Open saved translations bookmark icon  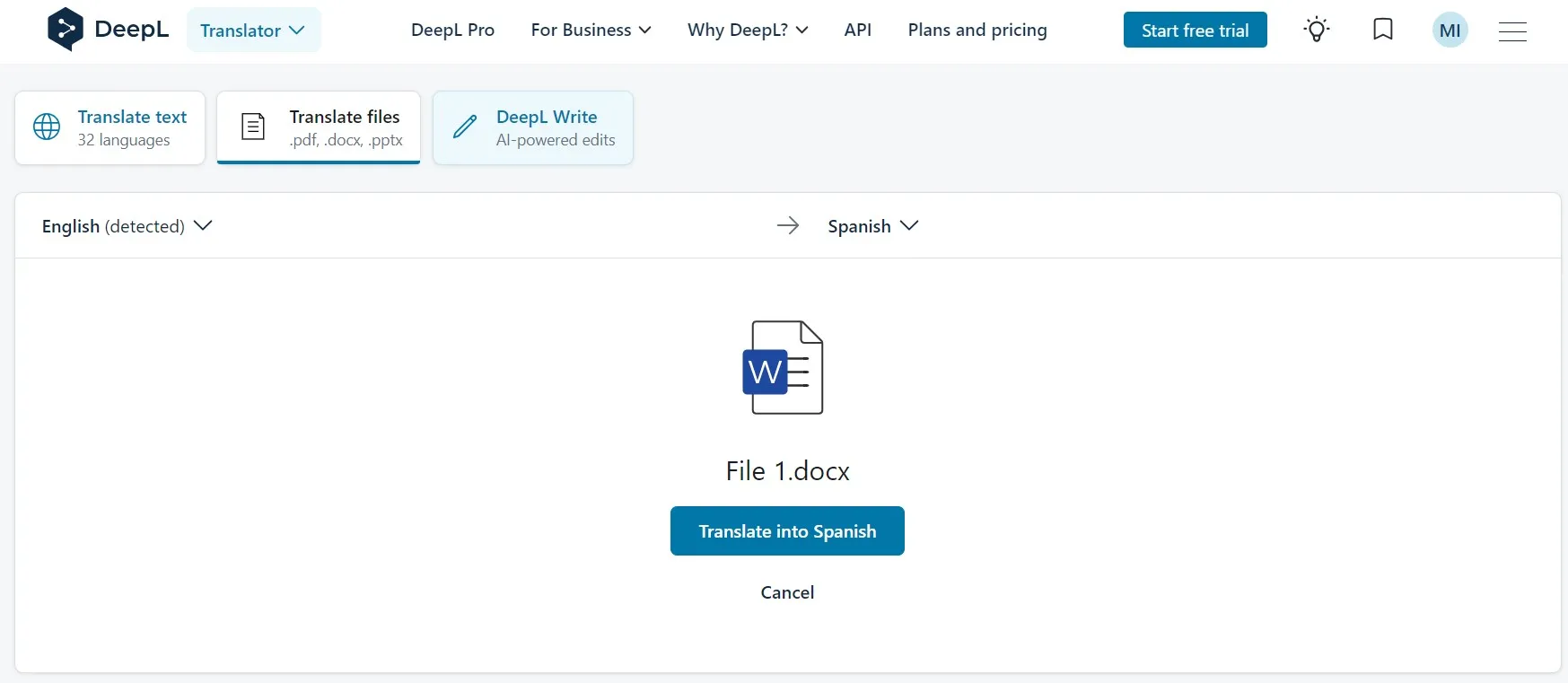[1383, 30]
